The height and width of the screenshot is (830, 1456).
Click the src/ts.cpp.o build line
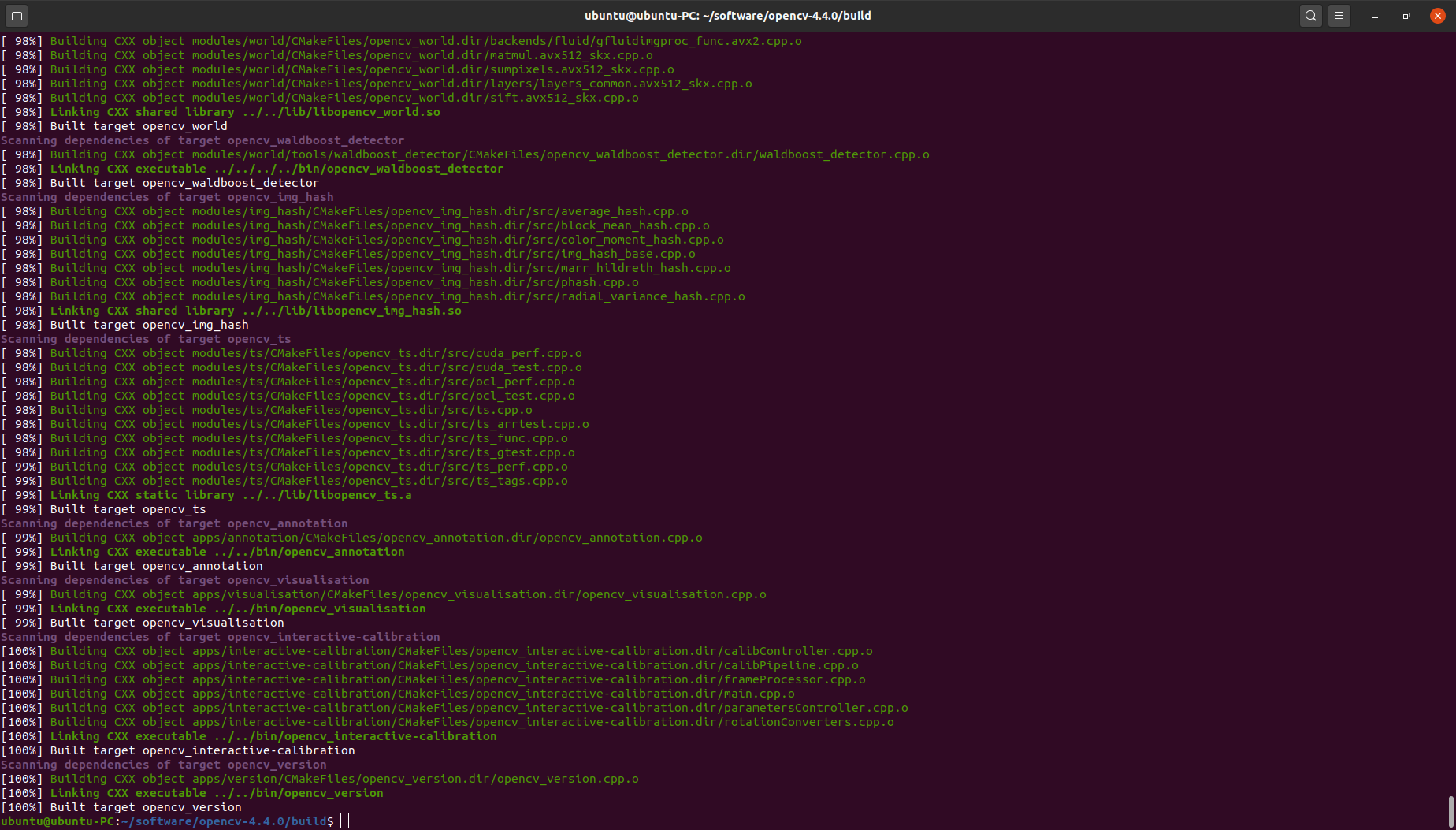(x=267, y=410)
